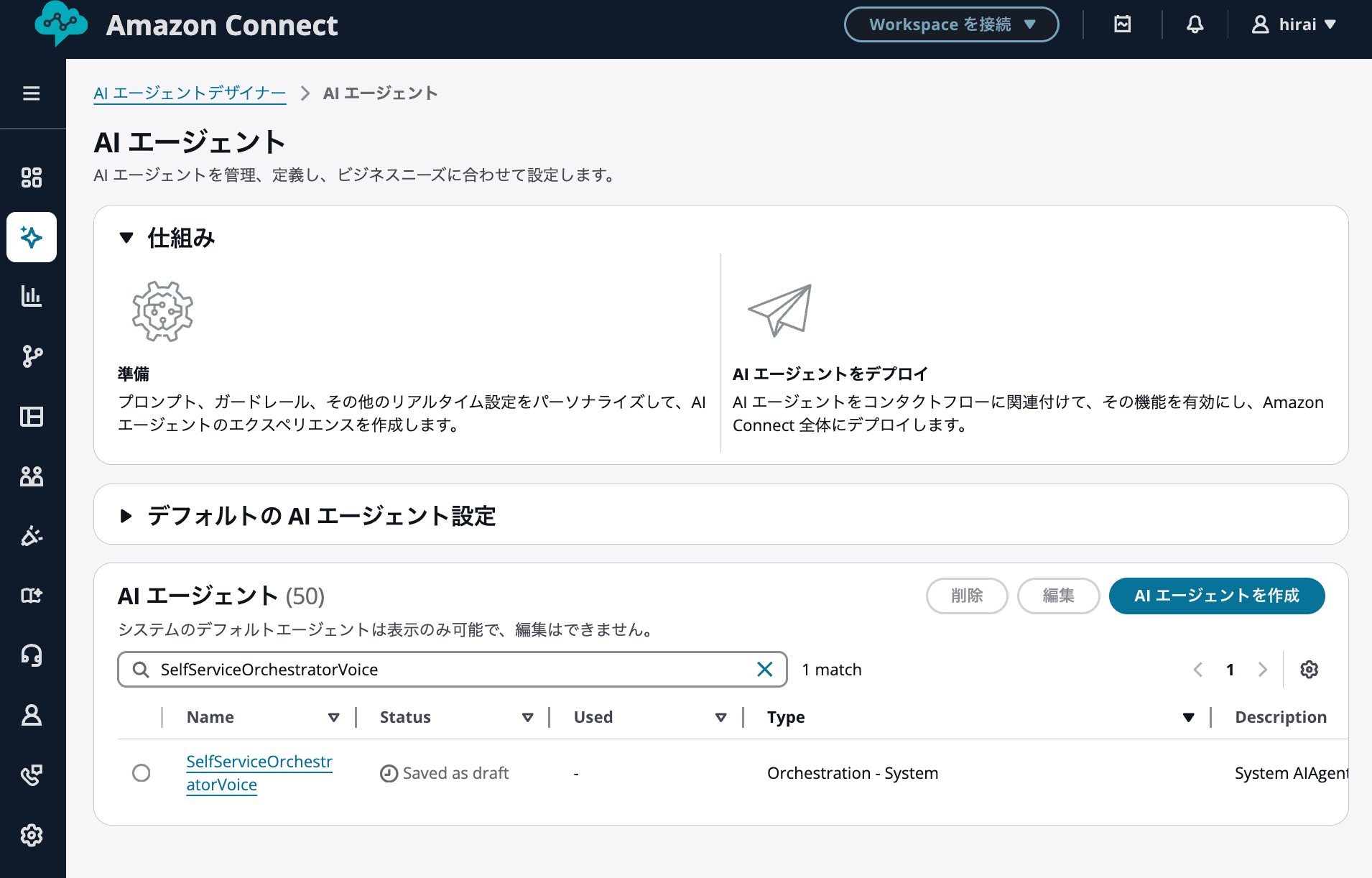Viewport: 1372px width, 878px height.
Task: Open the routing branch icon in sidebar
Action: tap(32, 356)
